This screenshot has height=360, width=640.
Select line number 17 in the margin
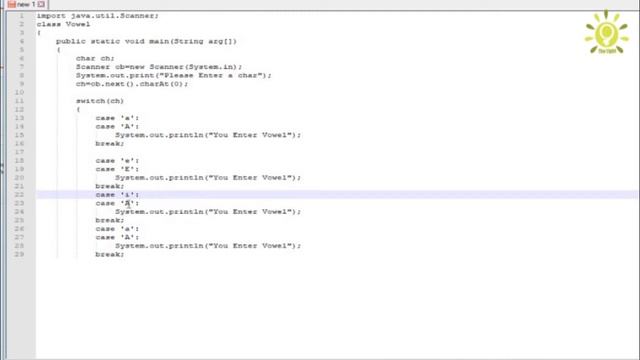[19, 152]
